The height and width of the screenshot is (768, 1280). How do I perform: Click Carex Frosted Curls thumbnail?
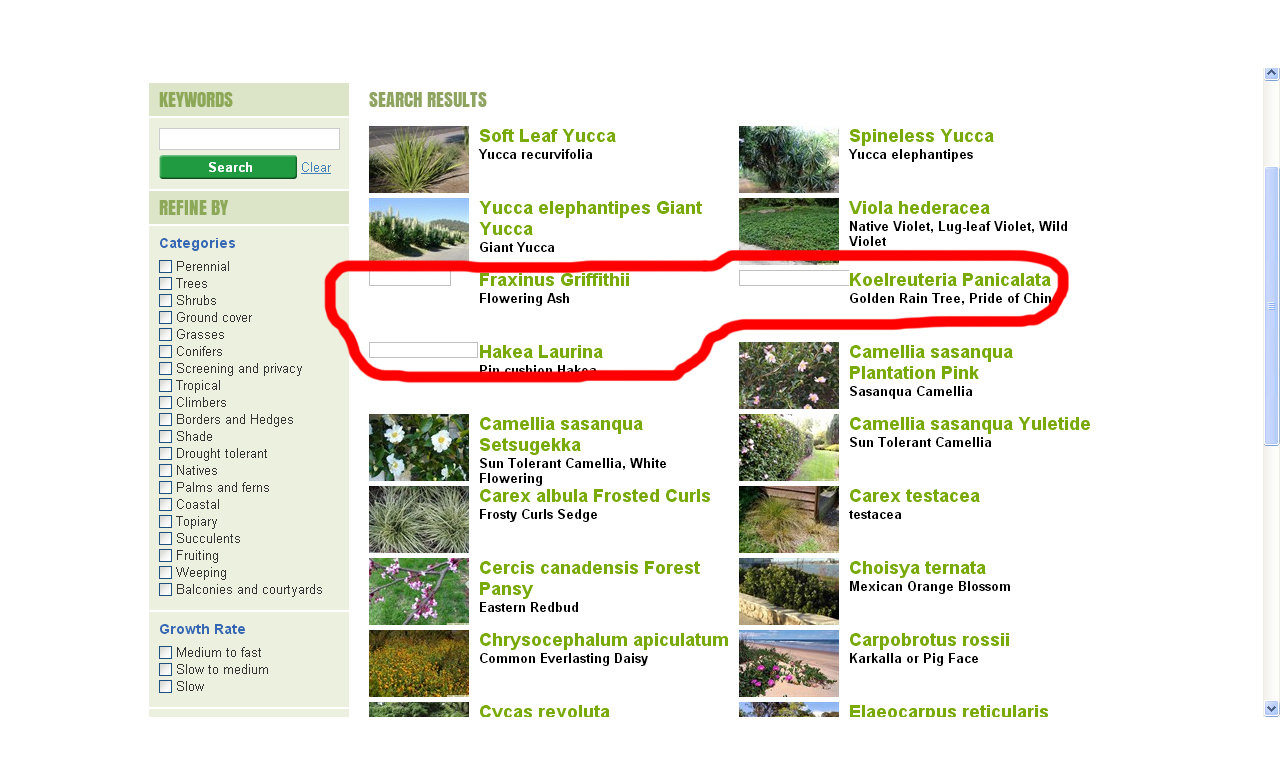tap(419, 519)
